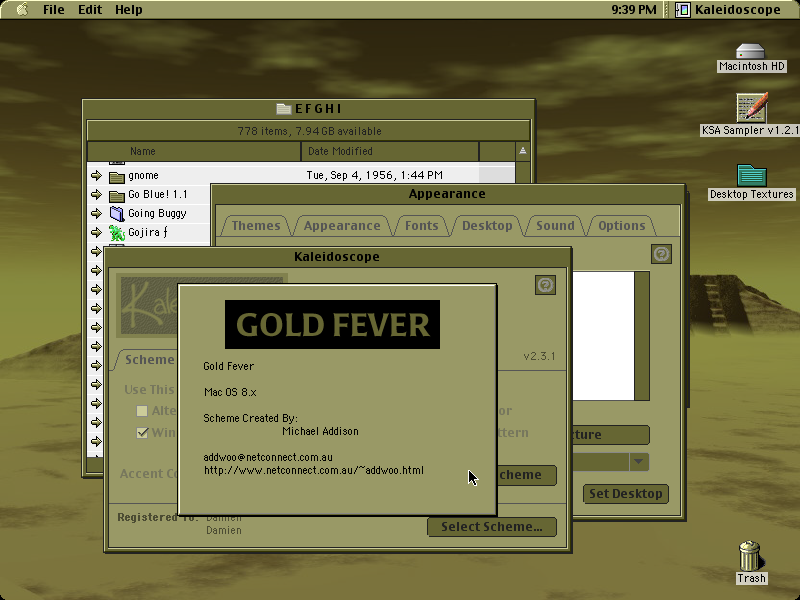This screenshot has width=800, height=600.
Task: Select the Going Buggy document icon
Action: click(117, 214)
